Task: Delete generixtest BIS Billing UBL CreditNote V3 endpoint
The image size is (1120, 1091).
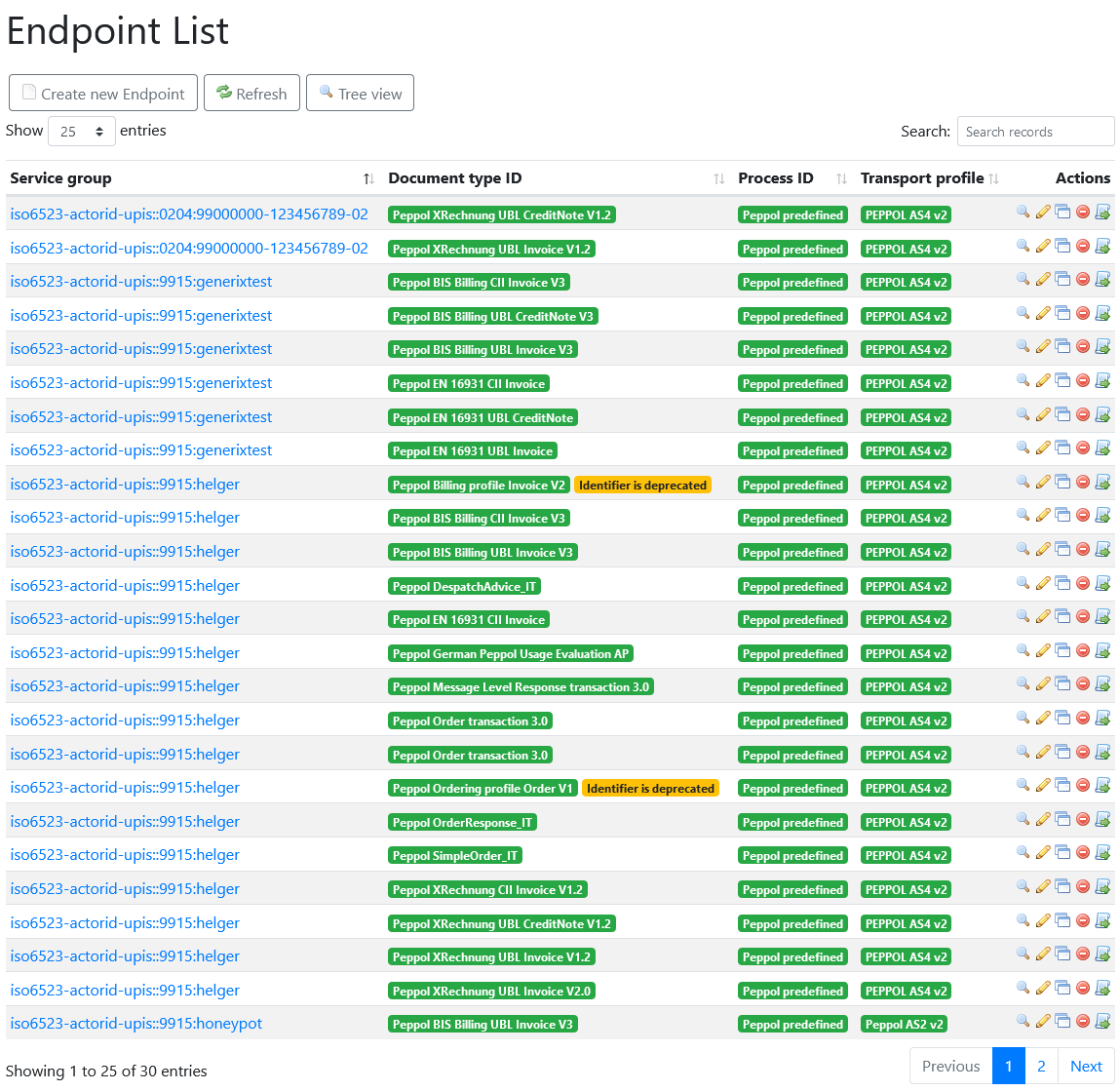Action: click(x=1083, y=313)
